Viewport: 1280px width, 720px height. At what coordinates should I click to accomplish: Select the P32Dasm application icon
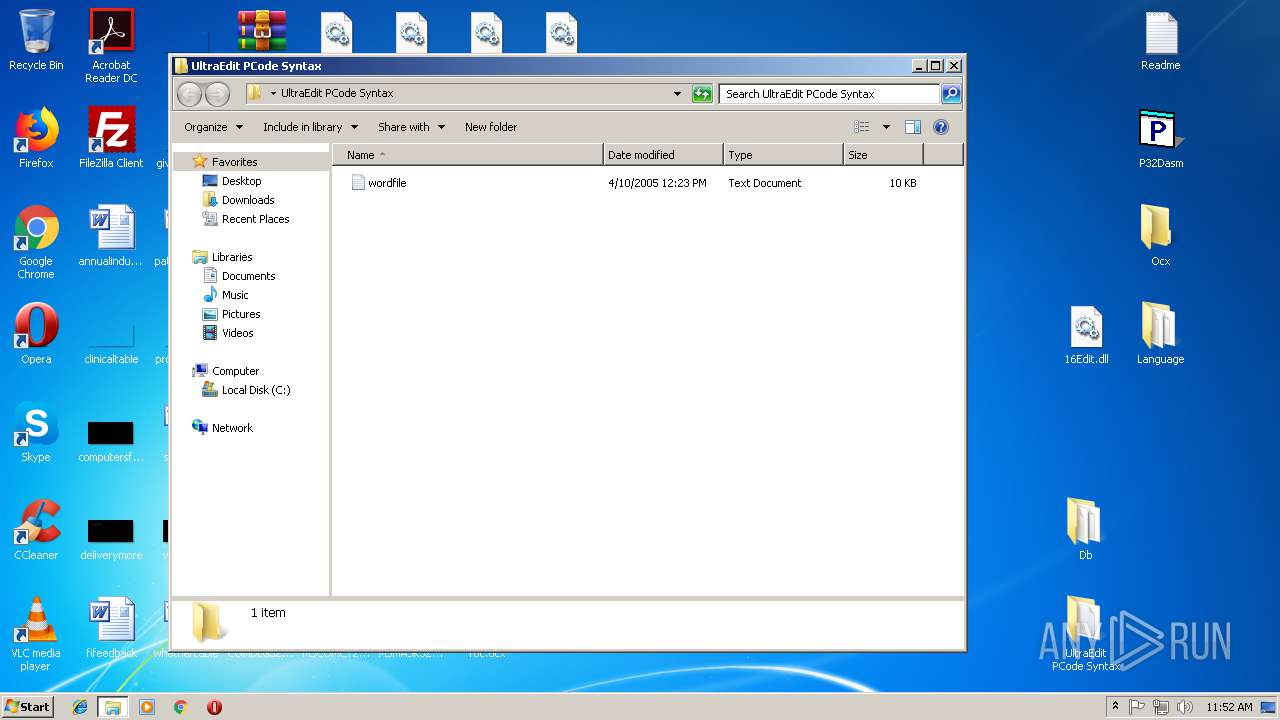tap(1161, 138)
